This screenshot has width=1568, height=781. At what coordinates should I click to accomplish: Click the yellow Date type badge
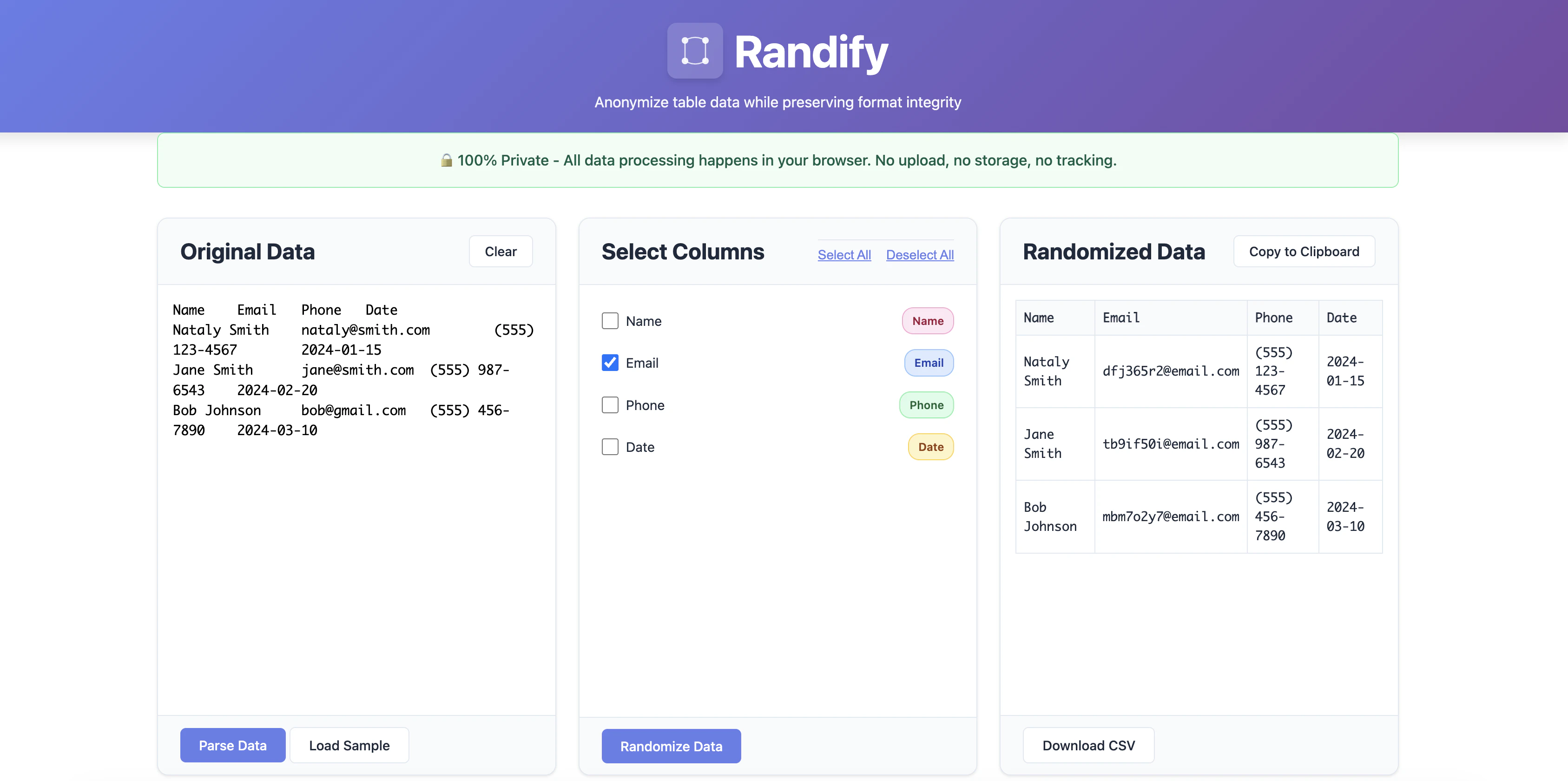(930, 447)
